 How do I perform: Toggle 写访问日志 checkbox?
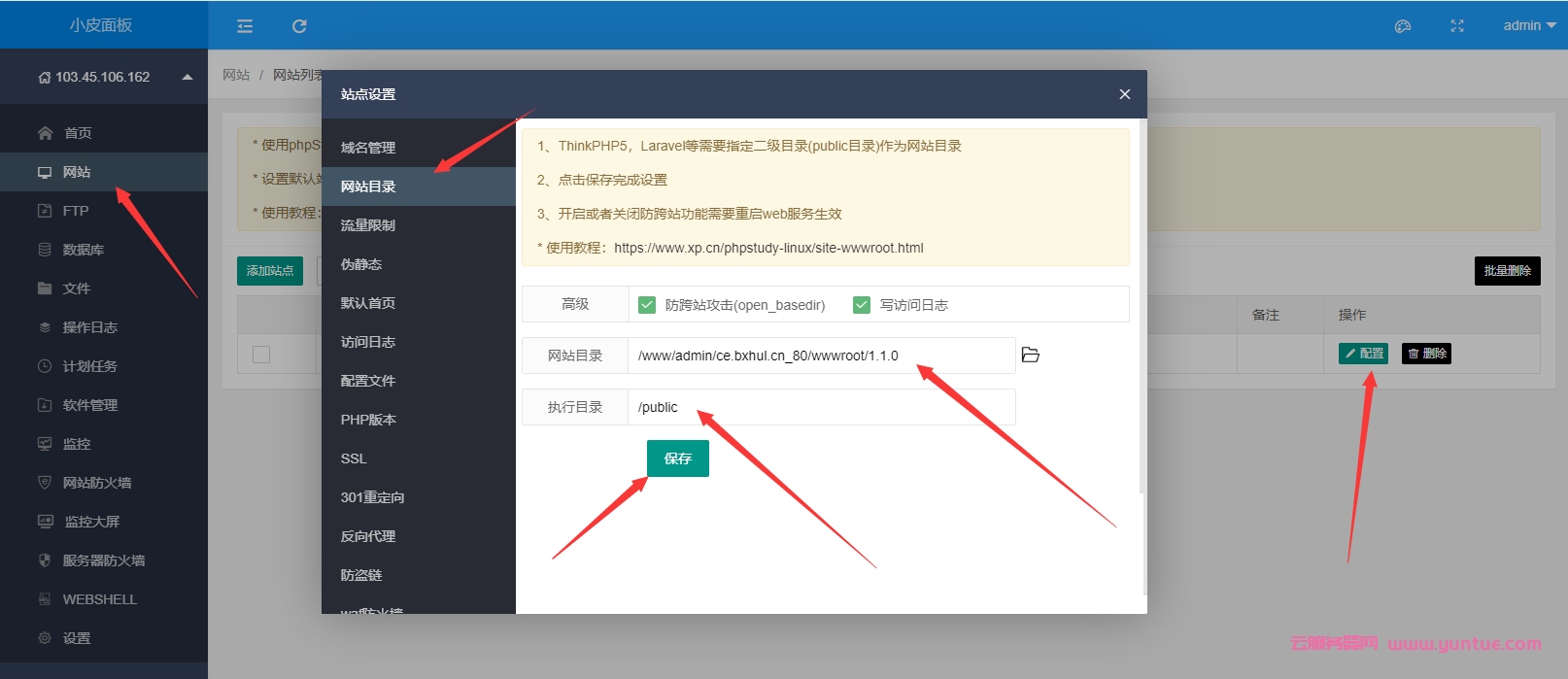[862, 305]
